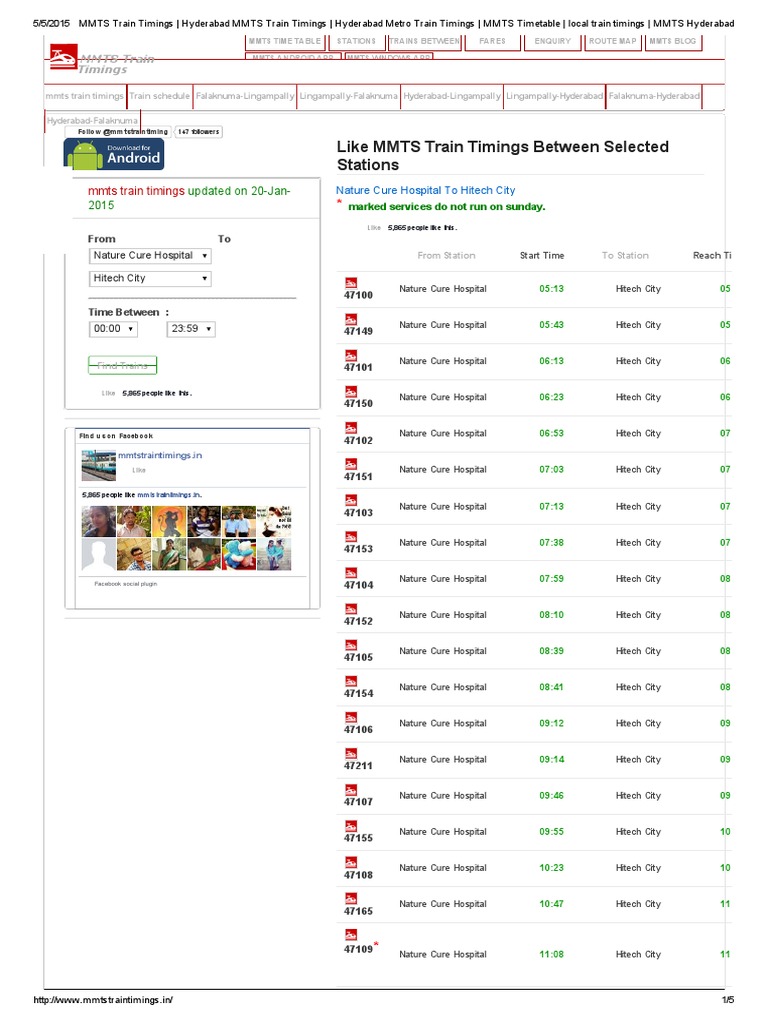Click the To Station column header
Viewport: 768px width, 1024px height.
coord(625,256)
